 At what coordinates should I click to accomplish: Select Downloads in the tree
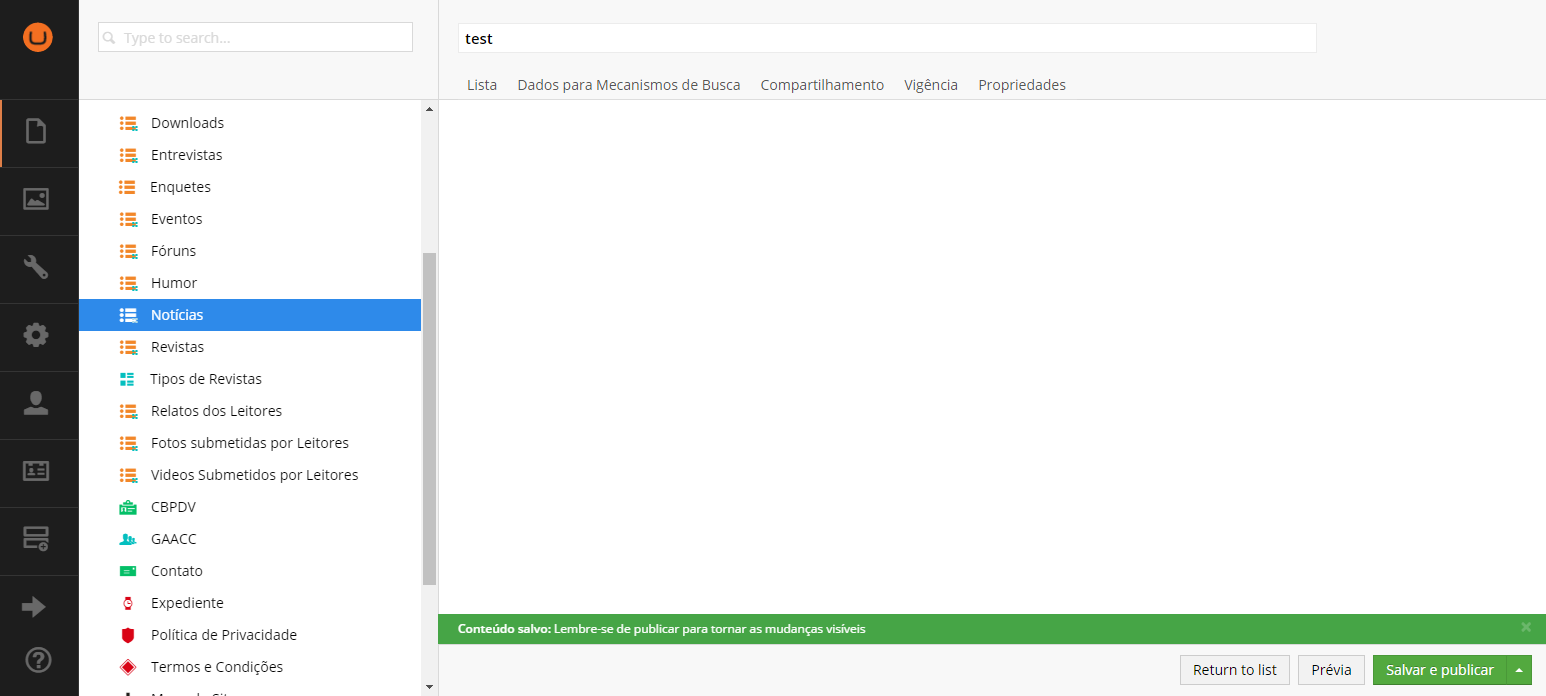188,123
